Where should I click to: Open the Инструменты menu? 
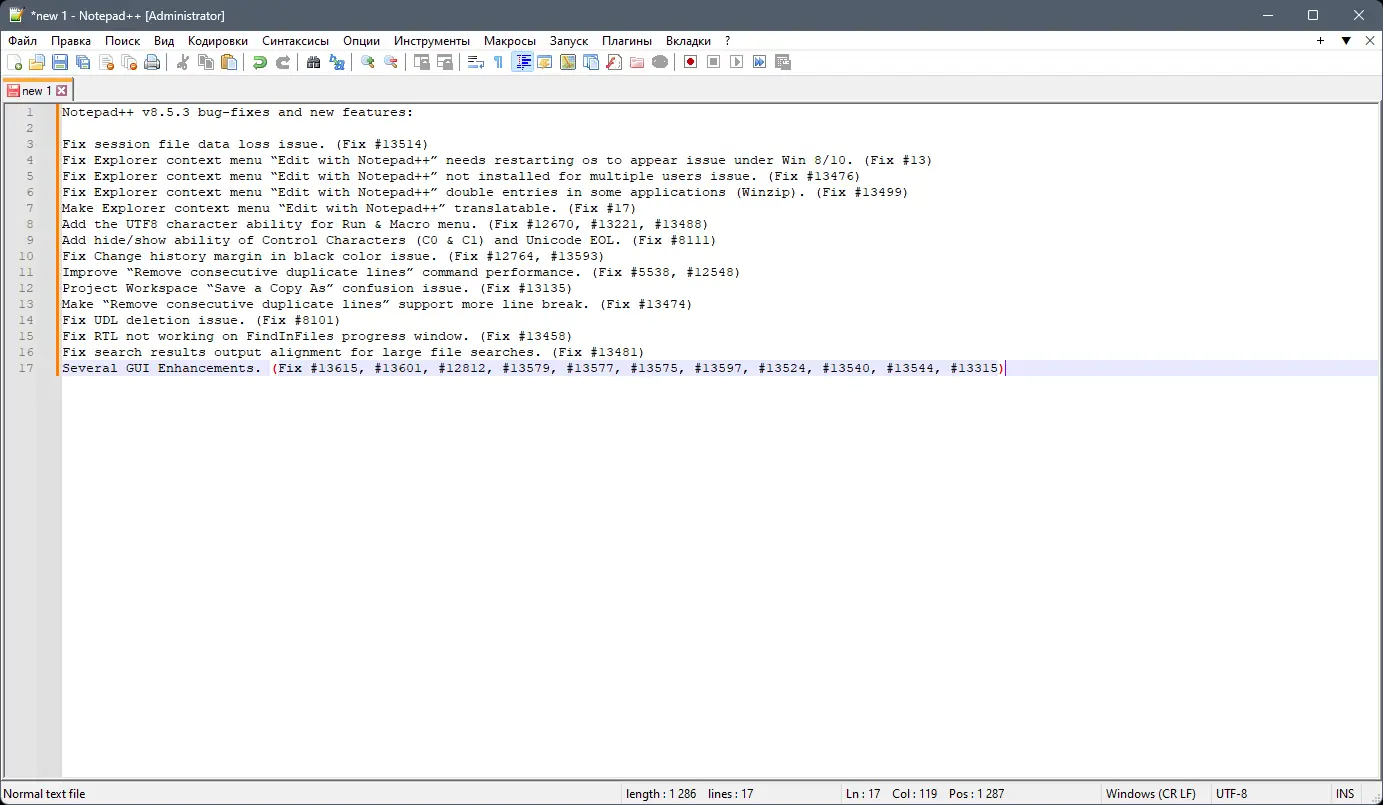click(432, 41)
